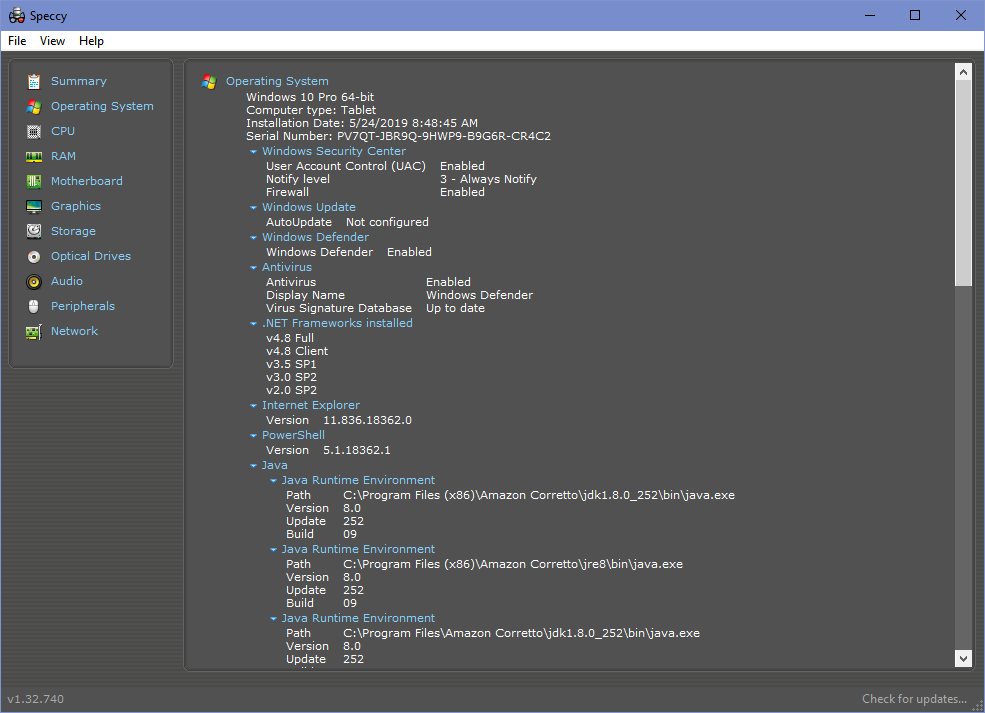
Task: Click the Operating System Windows flag sidebar icon
Action: click(34, 107)
